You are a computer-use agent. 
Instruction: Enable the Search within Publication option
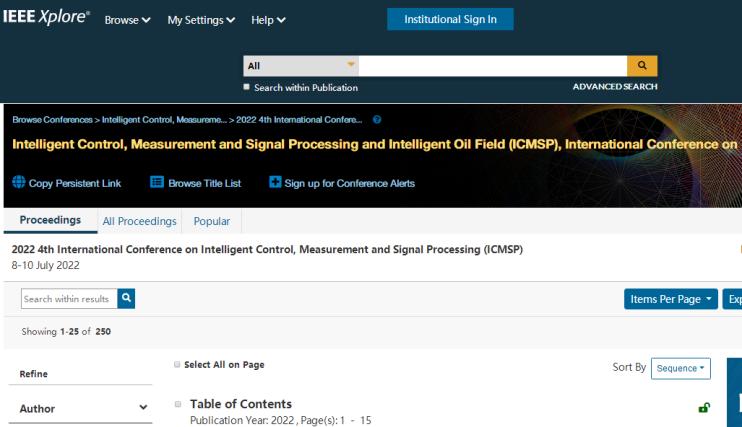tap(248, 86)
